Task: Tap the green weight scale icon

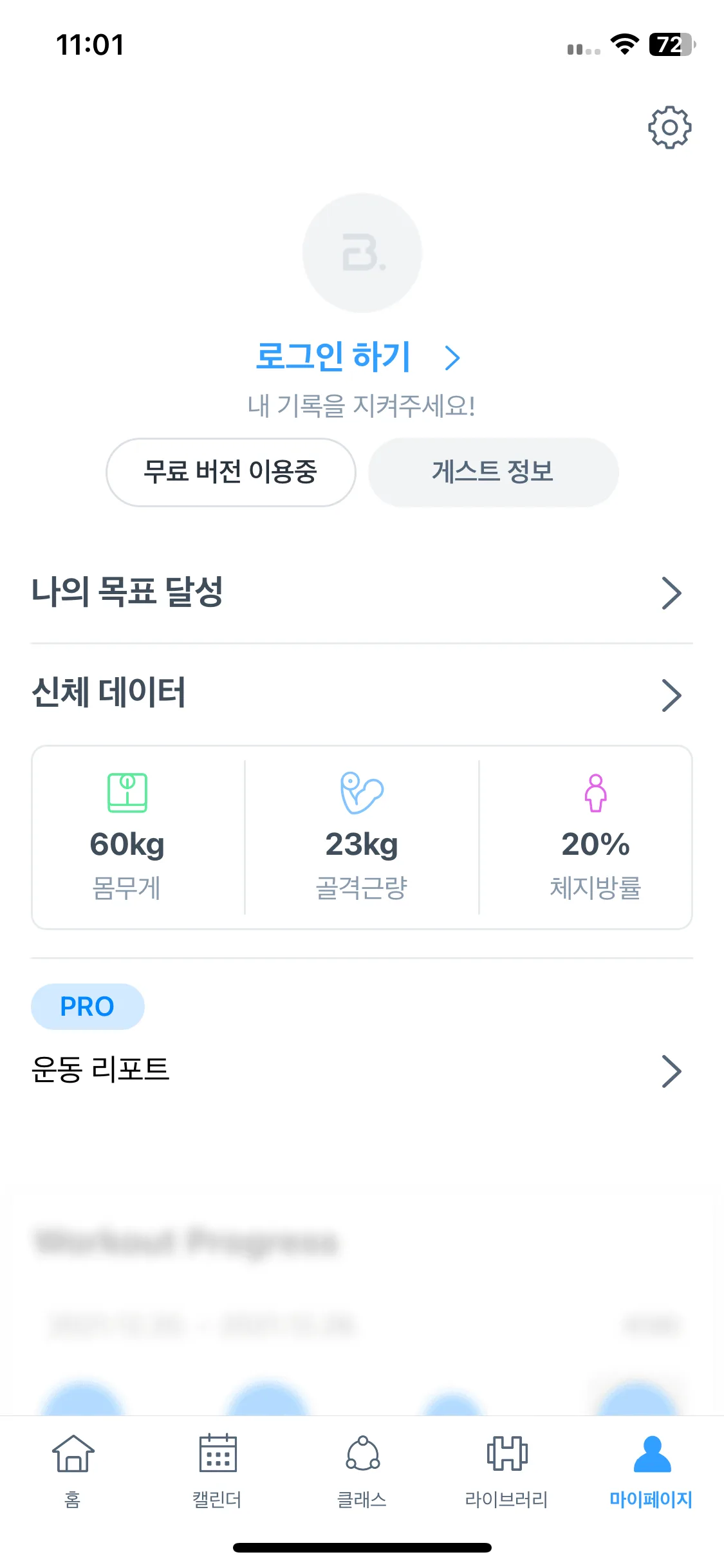Action: [x=127, y=792]
